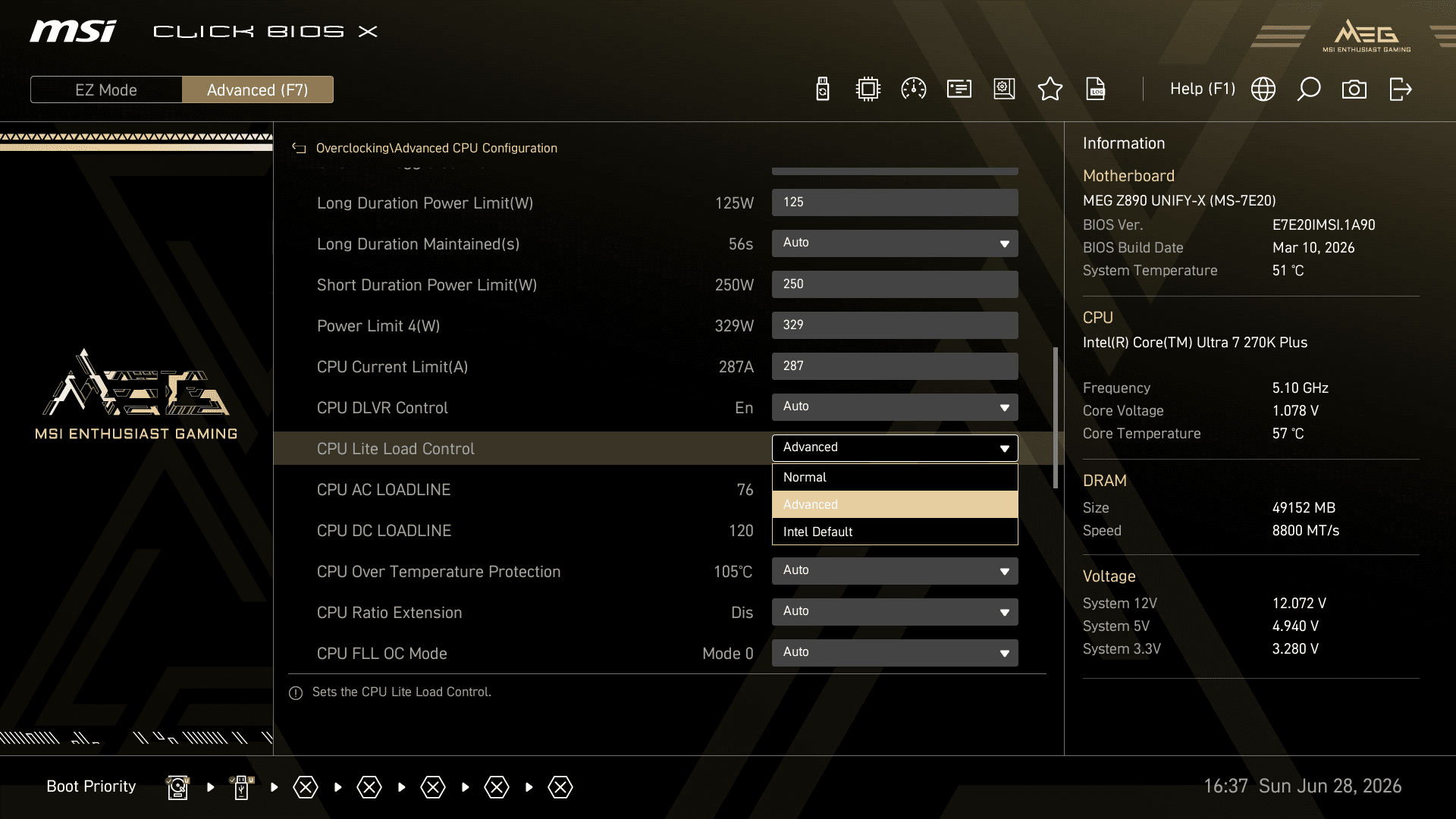1456x819 pixels.
Task: Click the profile card icon in toolbar
Action: point(959,89)
